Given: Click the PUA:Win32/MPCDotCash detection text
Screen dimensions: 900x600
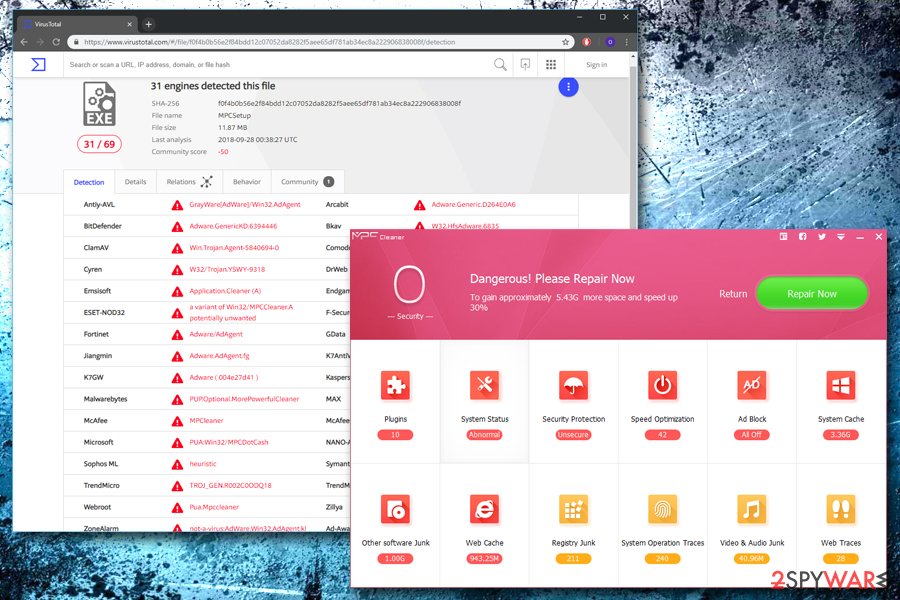Looking at the screenshot, I should 229,442.
